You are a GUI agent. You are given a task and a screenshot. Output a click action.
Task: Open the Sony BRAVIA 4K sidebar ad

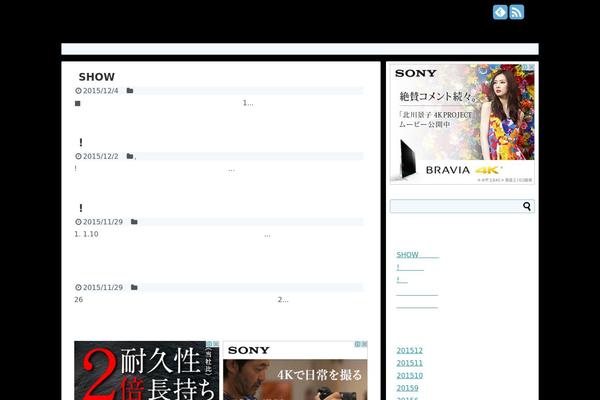(462, 124)
